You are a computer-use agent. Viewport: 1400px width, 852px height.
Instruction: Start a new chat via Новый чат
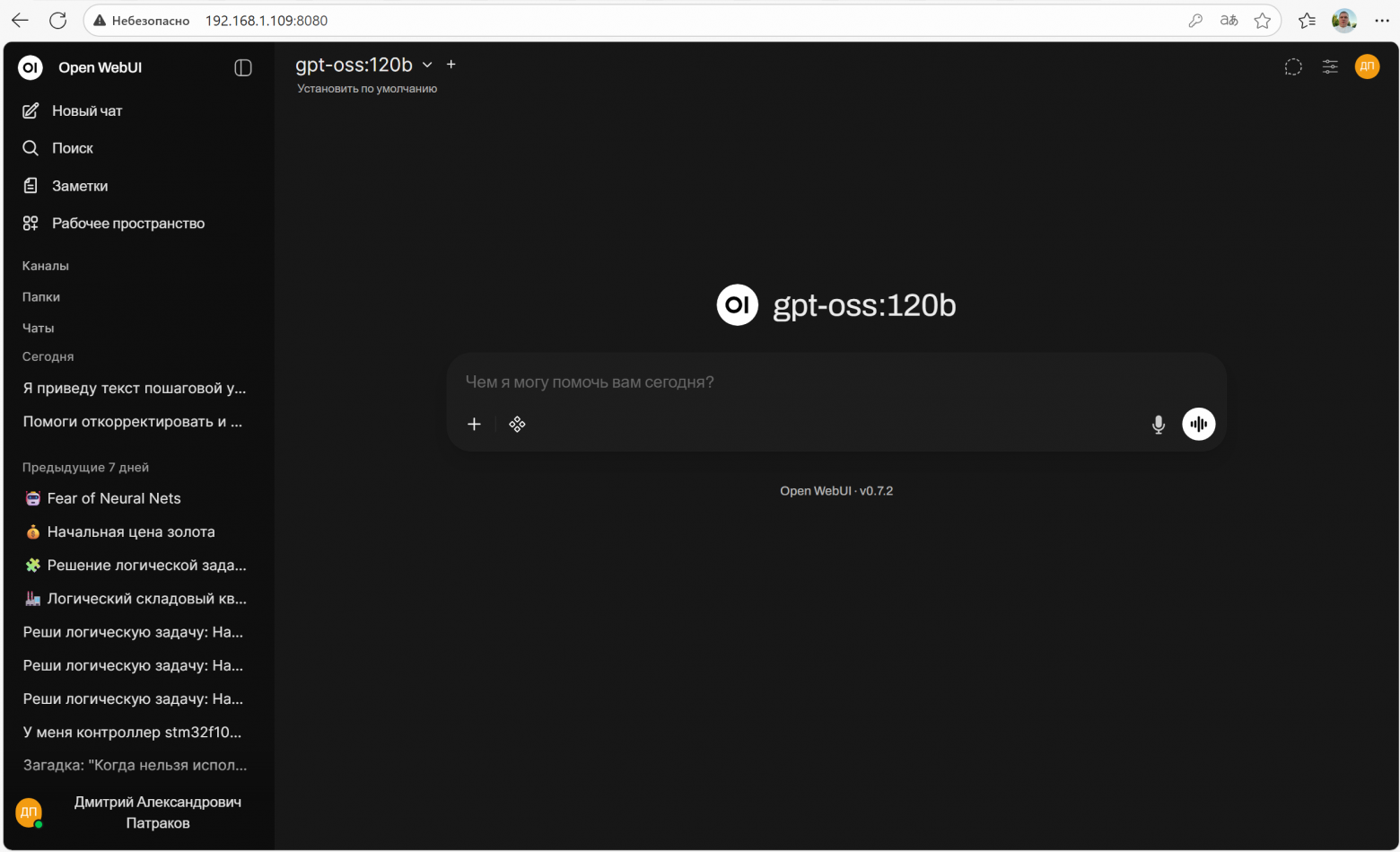tap(86, 110)
